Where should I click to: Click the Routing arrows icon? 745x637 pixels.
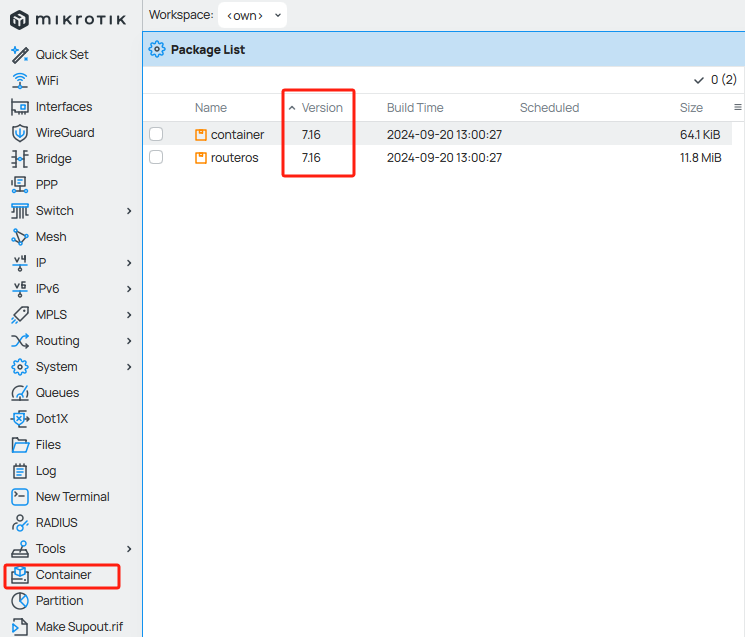point(19,341)
